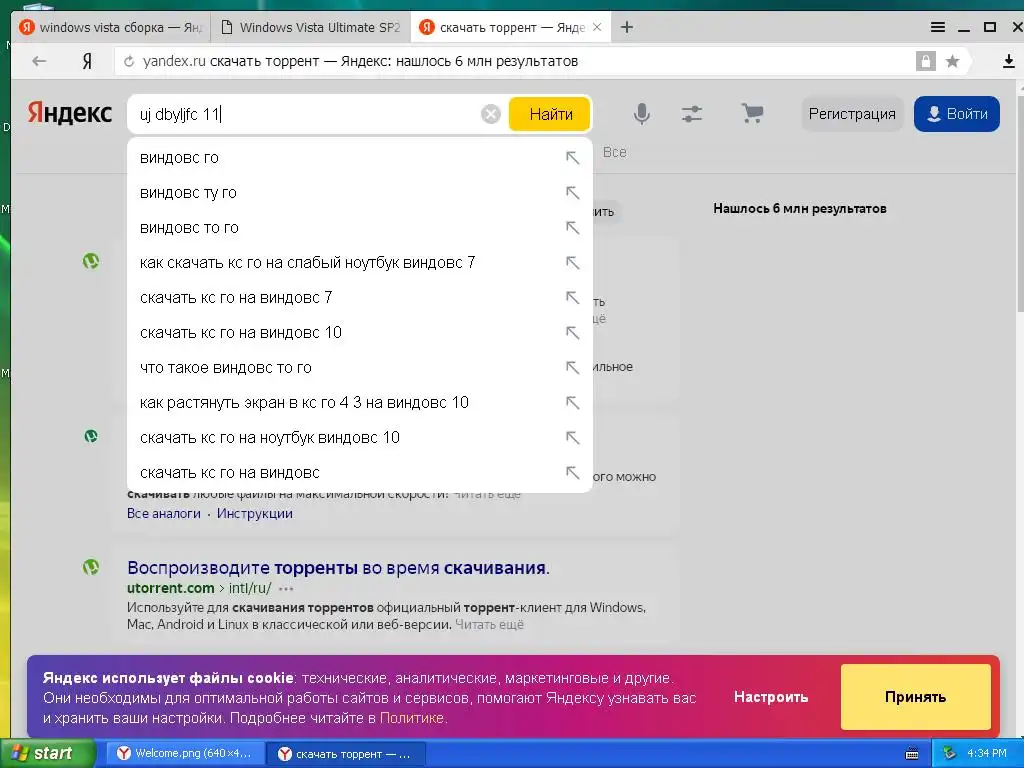
Task: Switch to 'Windows Vista Ultimate SP2' tab
Action: point(311,27)
